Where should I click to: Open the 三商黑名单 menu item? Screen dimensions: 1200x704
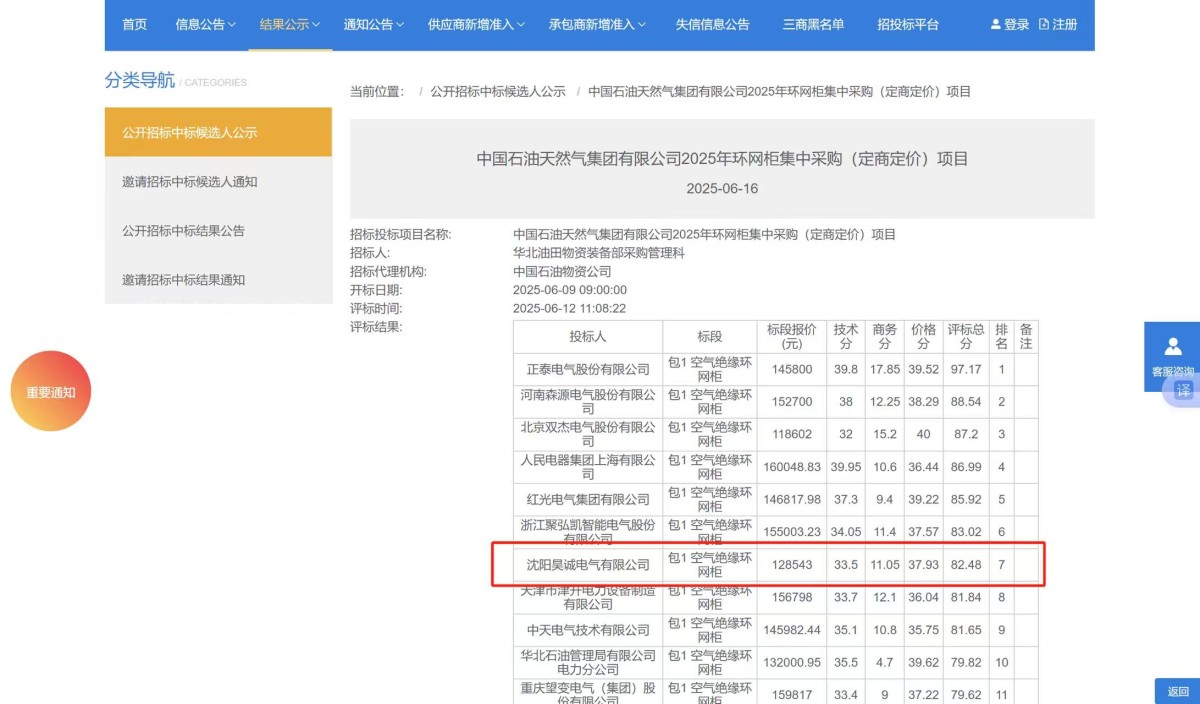coord(813,24)
